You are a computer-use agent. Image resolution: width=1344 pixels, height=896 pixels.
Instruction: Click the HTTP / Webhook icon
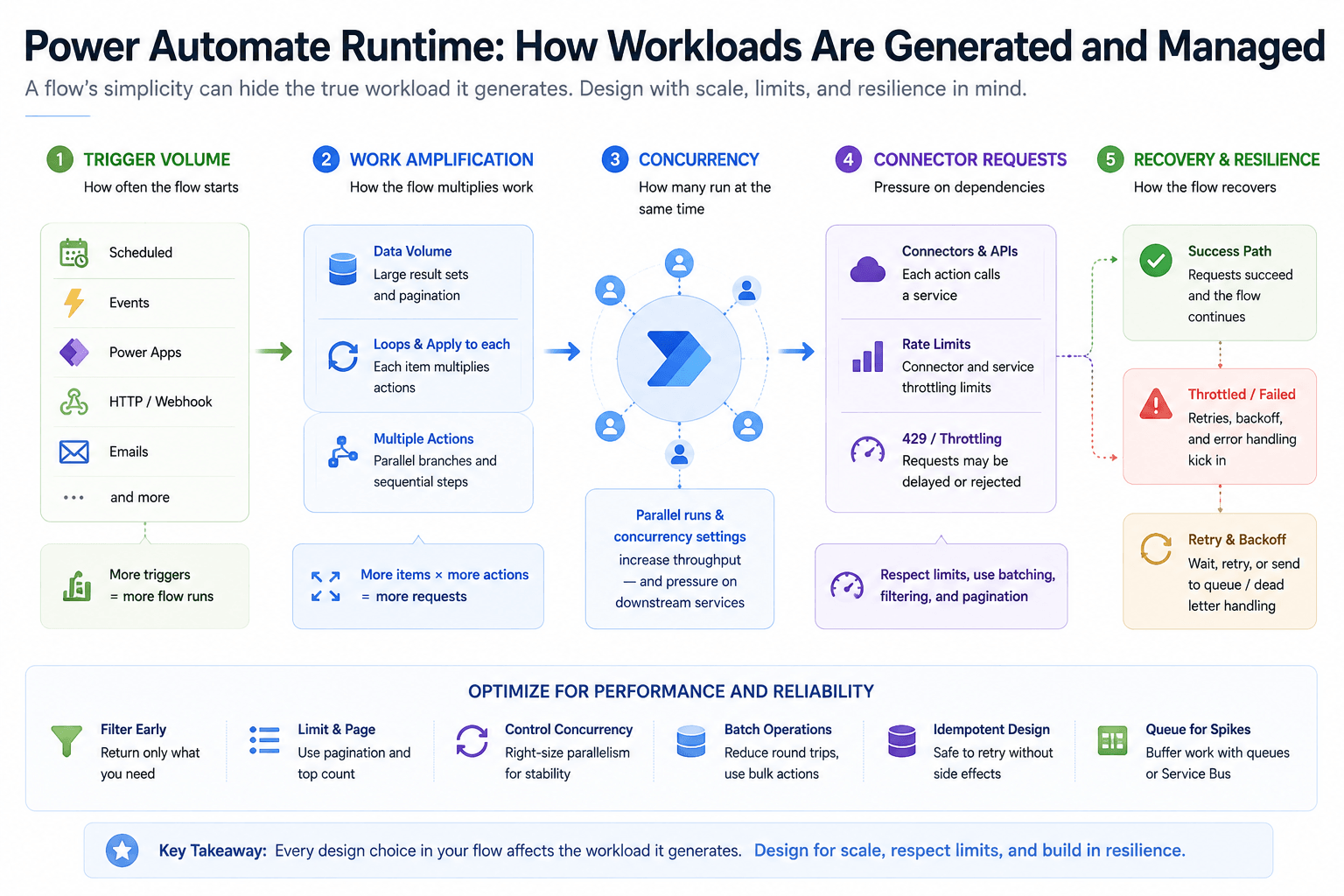(x=73, y=402)
